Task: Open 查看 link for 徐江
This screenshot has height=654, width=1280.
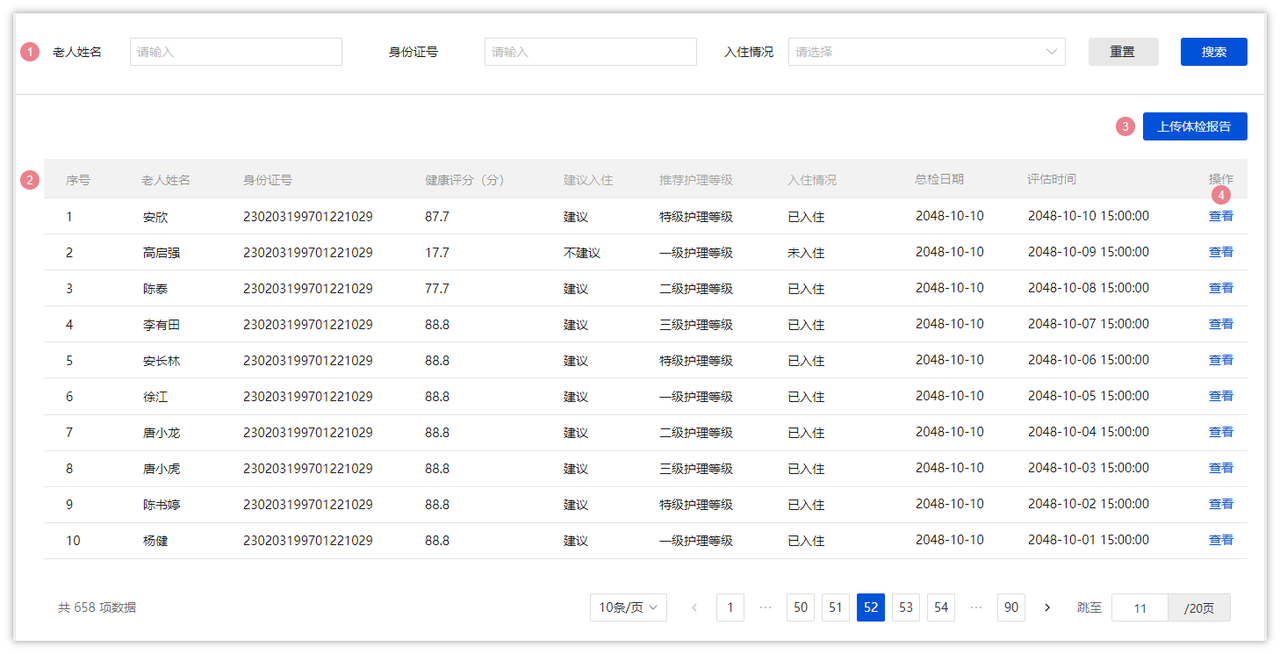Action: coord(1221,396)
